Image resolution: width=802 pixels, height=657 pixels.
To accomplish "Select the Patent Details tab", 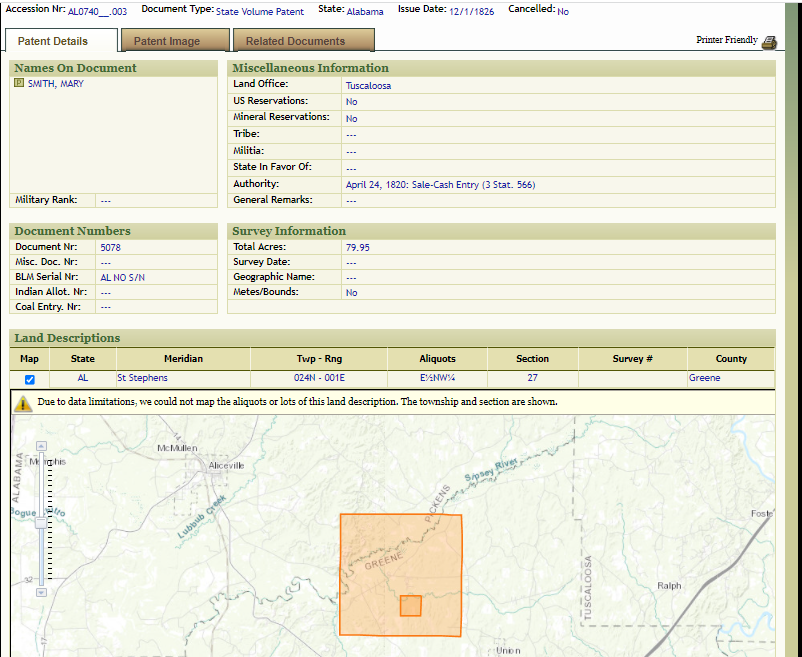I will coord(53,41).
